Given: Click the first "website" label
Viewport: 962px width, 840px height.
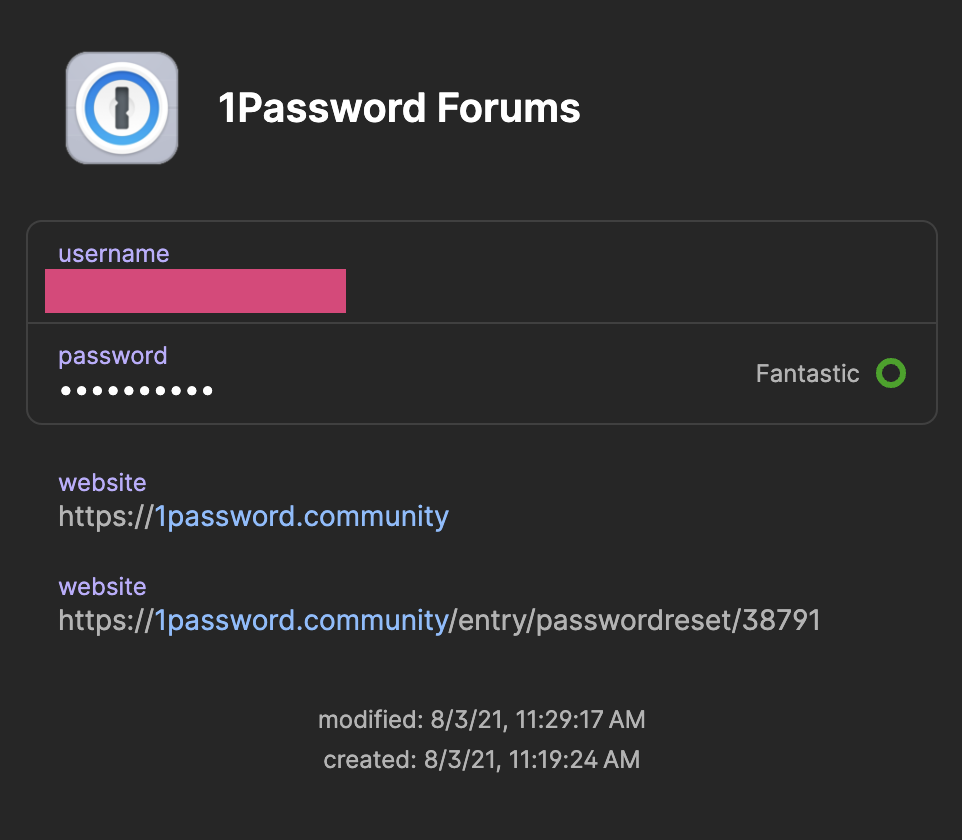Looking at the screenshot, I should pos(102,483).
